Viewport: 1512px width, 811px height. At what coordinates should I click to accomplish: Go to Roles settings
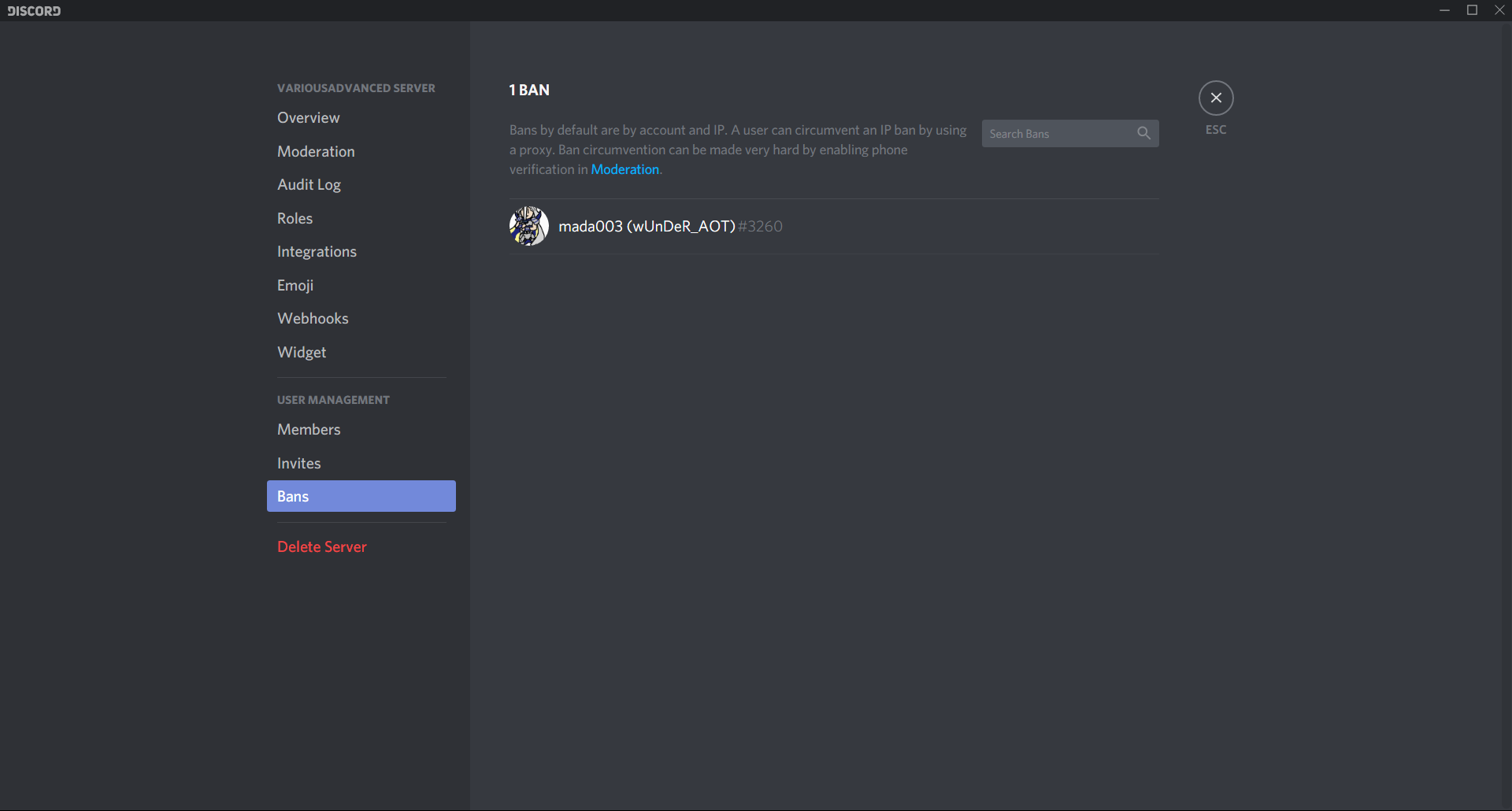click(361, 218)
